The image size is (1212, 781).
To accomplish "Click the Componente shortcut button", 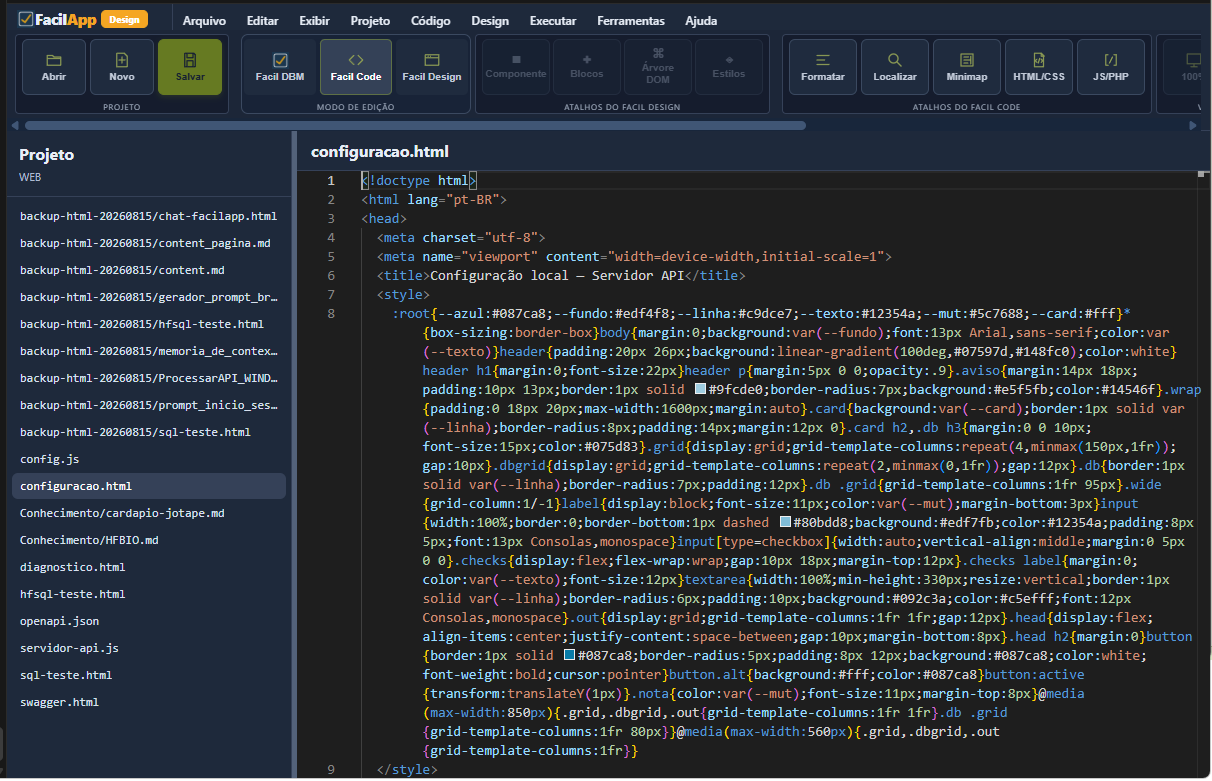I will [516, 67].
